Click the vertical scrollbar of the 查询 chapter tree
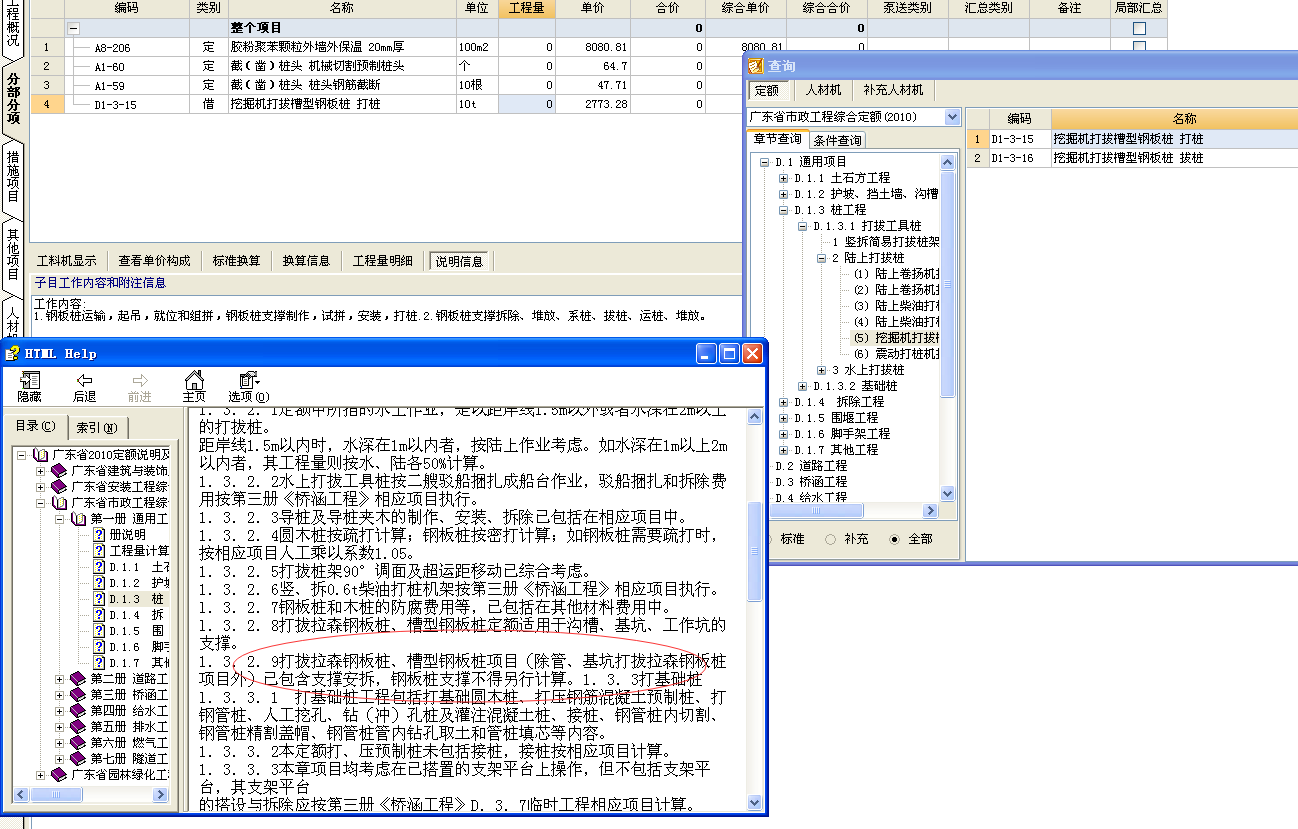This screenshot has width=1298, height=829. coord(949,329)
